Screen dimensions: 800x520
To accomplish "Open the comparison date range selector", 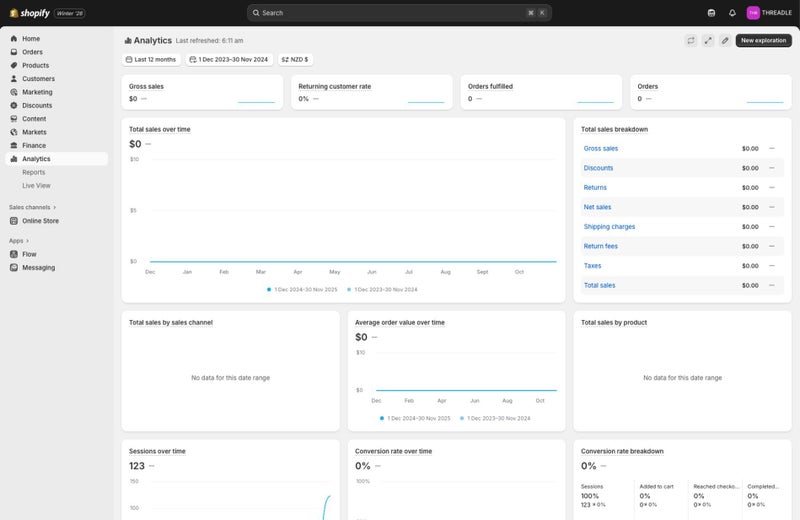I will tap(228, 60).
